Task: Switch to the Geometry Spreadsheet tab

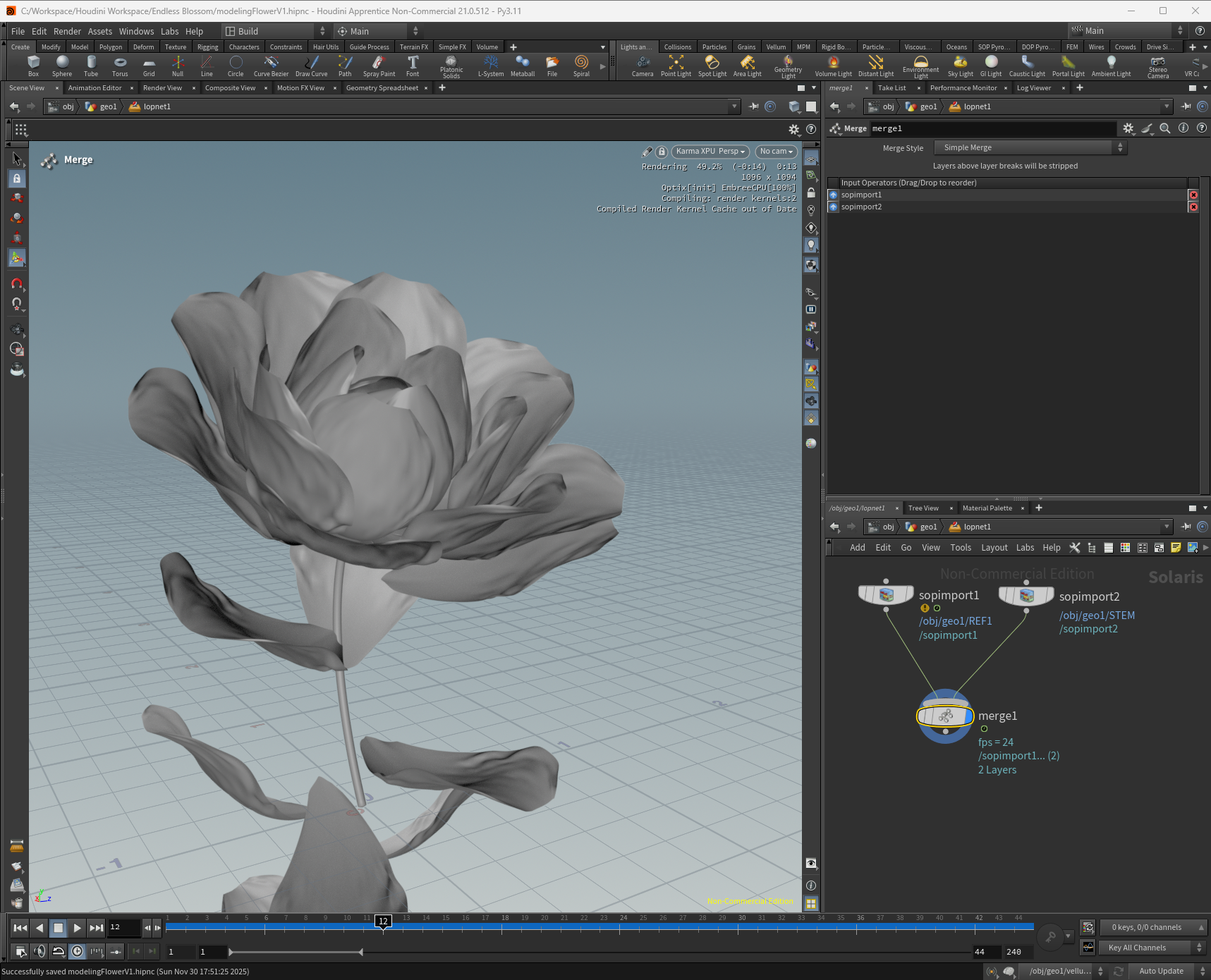Action: point(382,88)
